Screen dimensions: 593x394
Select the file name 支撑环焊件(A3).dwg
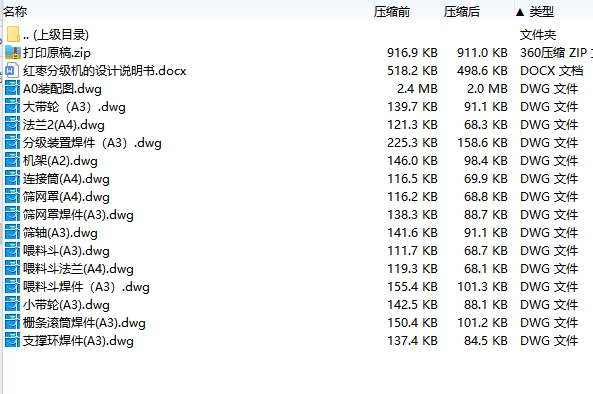click(78, 341)
